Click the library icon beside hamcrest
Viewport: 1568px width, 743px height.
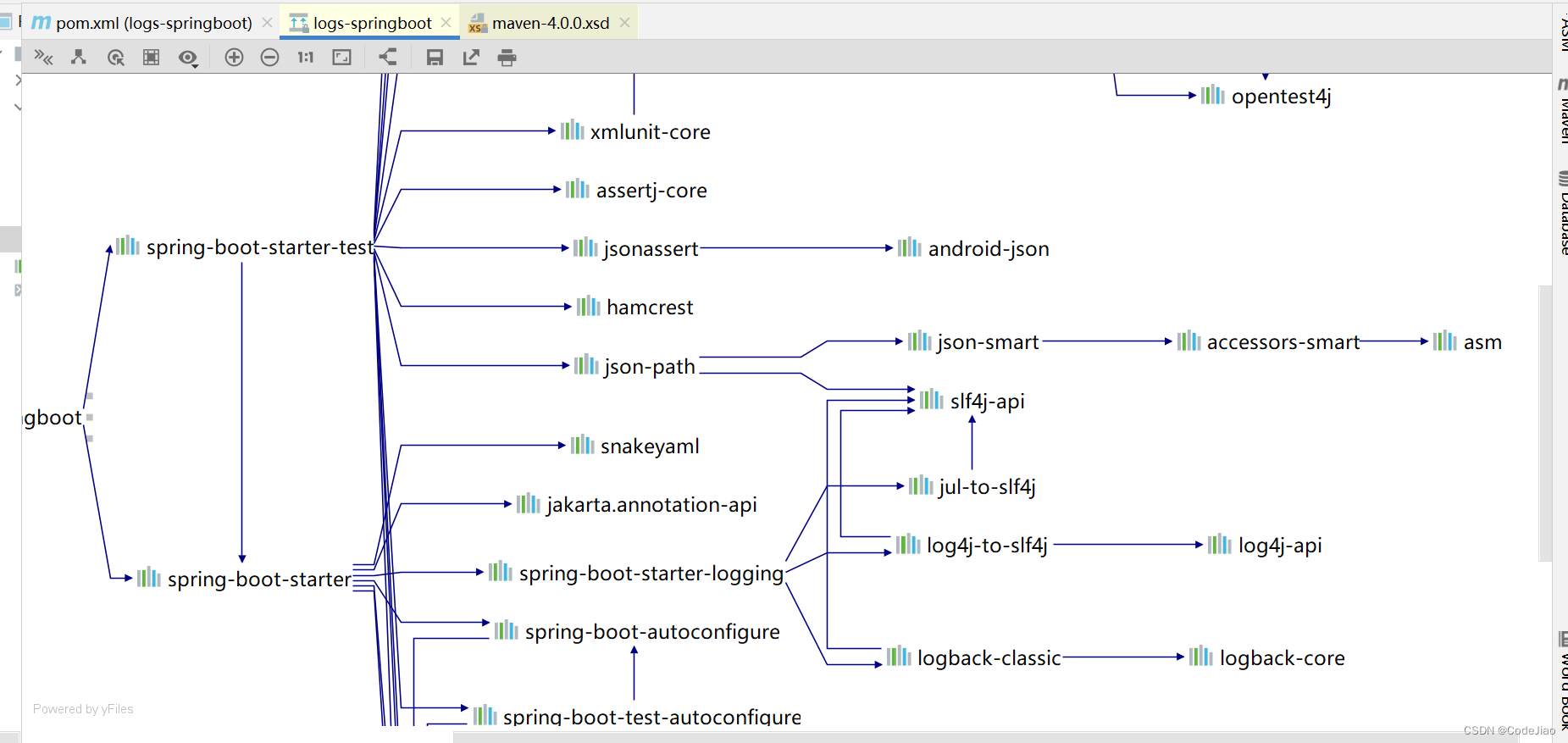click(589, 305)
